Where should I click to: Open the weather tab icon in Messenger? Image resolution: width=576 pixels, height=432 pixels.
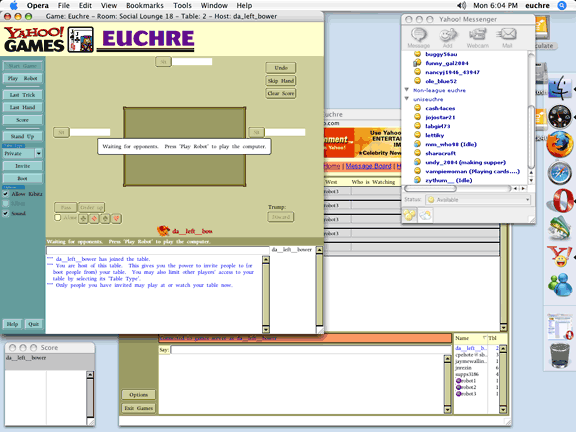[425, 215]
